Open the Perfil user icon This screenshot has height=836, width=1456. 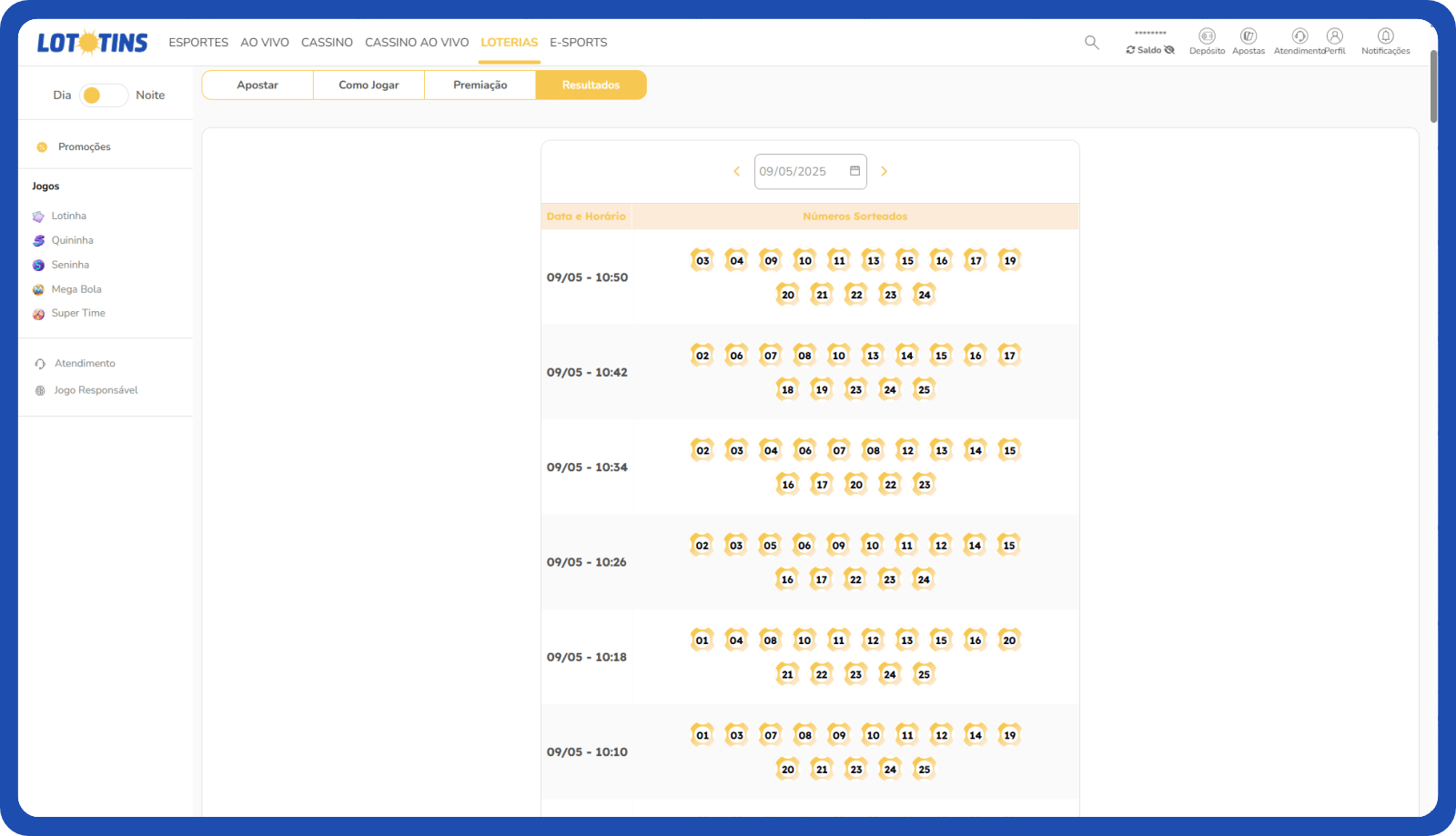[x=1335, y=36]
